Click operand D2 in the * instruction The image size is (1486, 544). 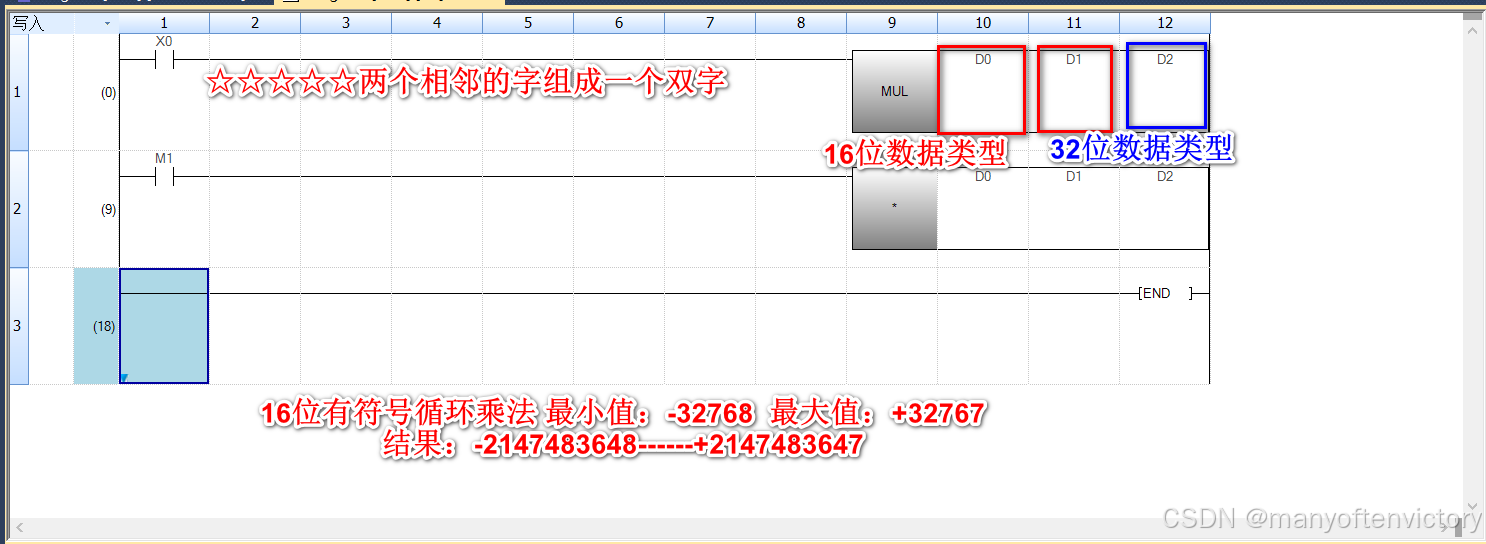[x=1165, y=177]
